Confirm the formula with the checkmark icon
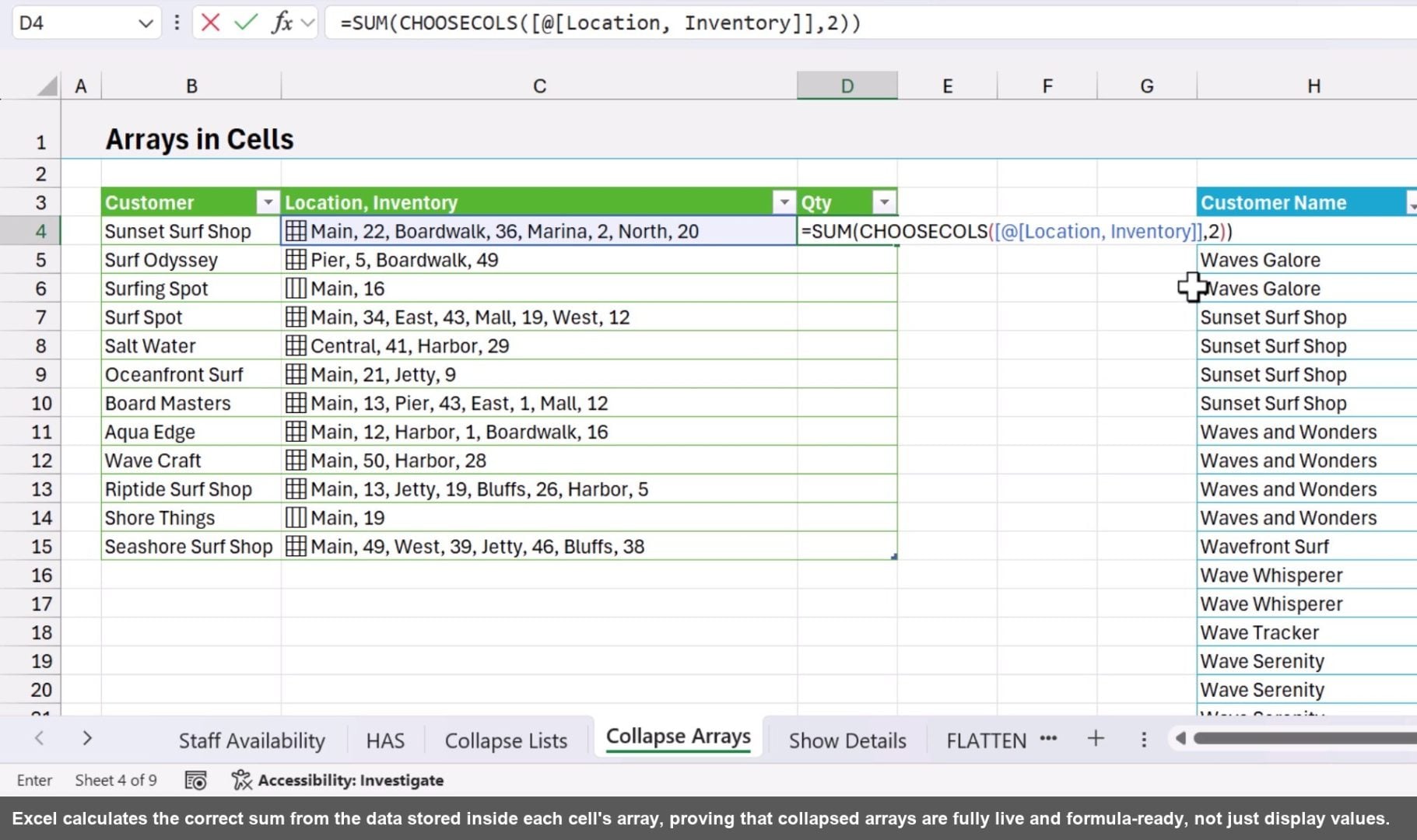 [x=245, y=23]
